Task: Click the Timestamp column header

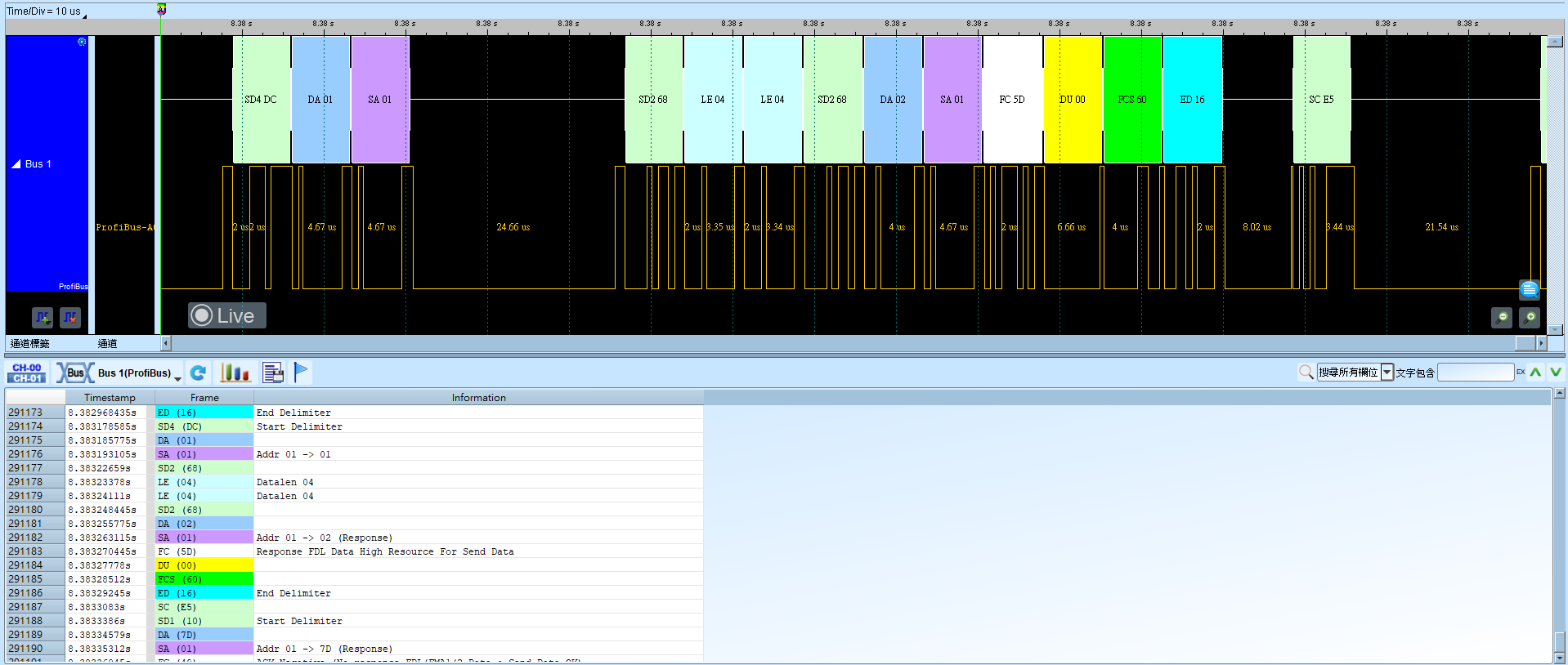Action: (x=110, y=398)
